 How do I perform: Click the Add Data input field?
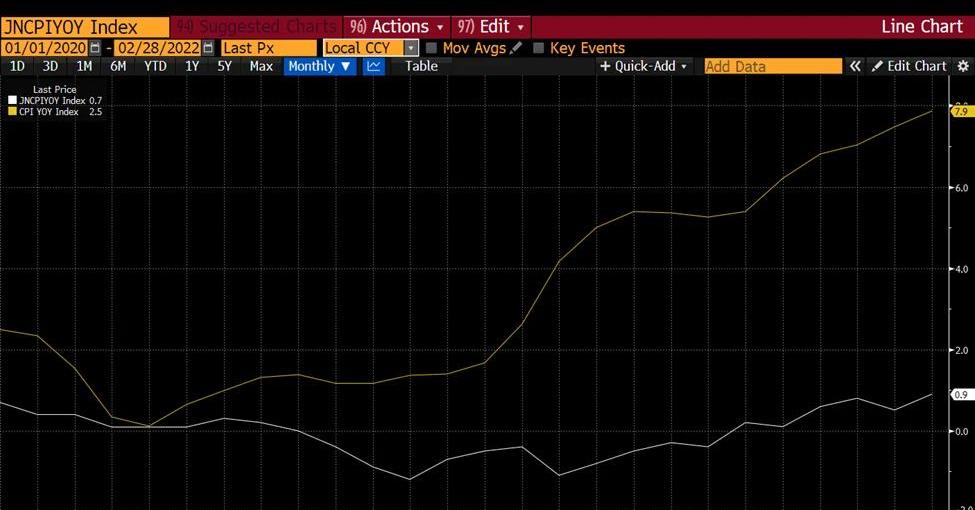tap(772, 66)
